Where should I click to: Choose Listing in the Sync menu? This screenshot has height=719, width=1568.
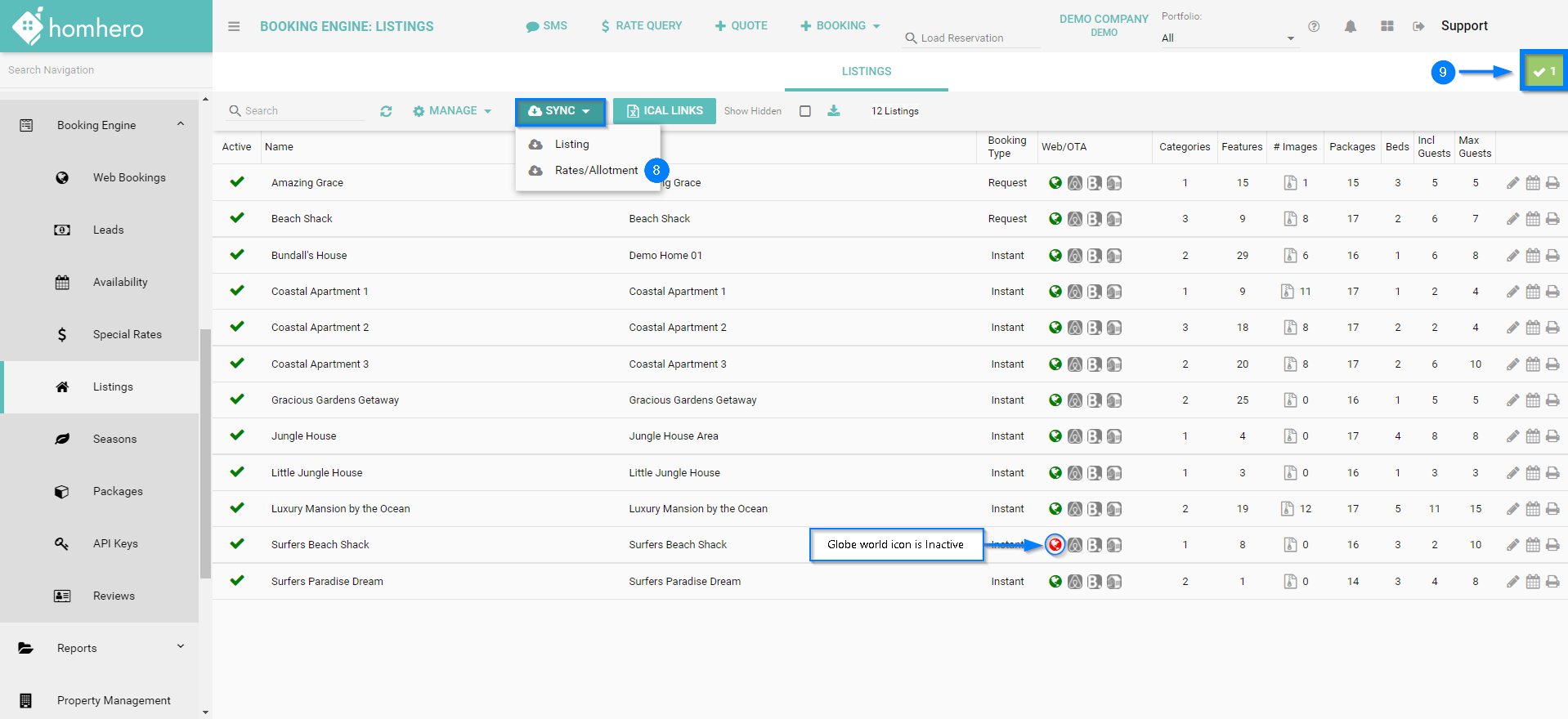[571, 144]
